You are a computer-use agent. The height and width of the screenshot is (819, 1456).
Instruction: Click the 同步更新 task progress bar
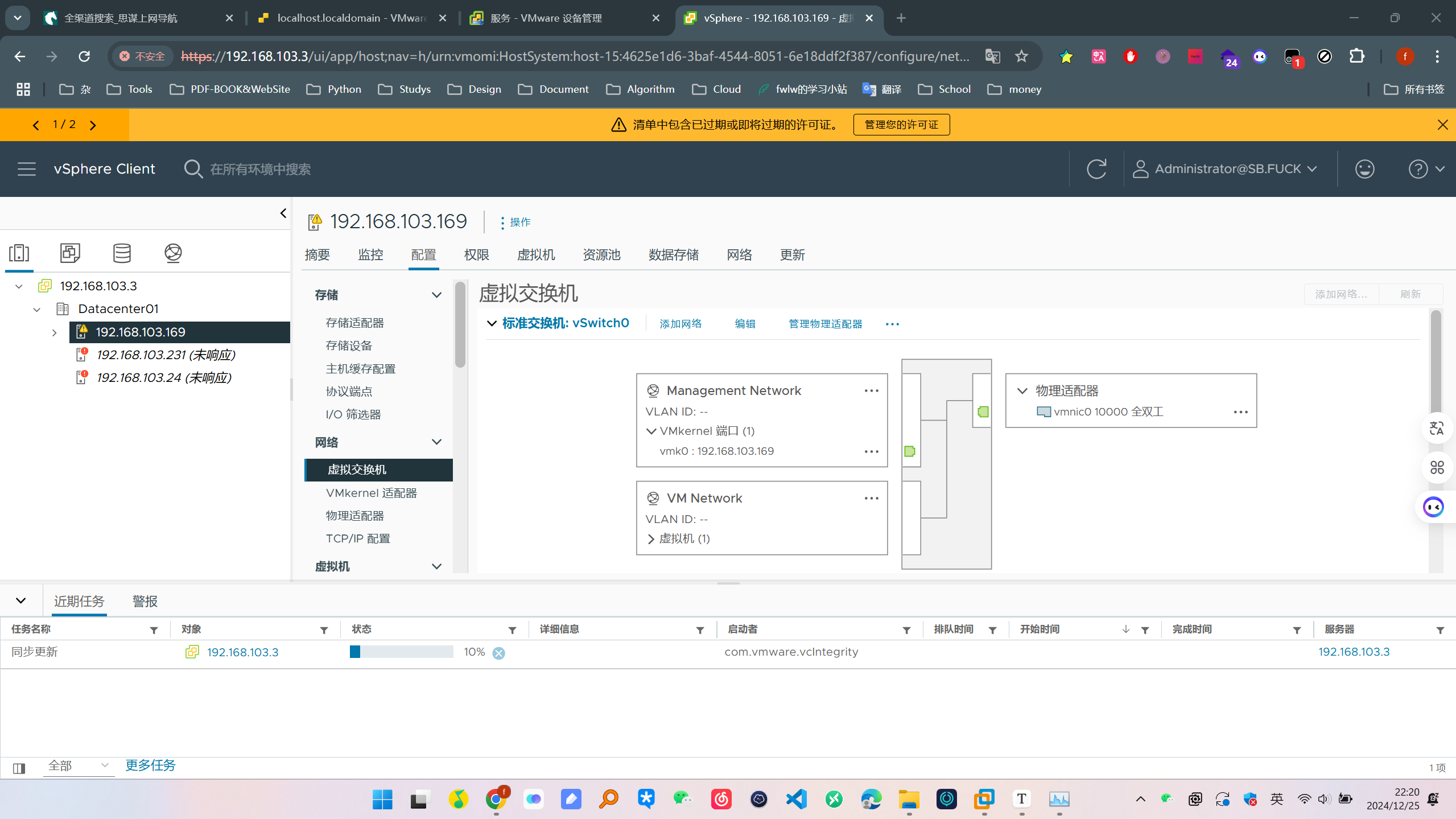coord(401,652)
